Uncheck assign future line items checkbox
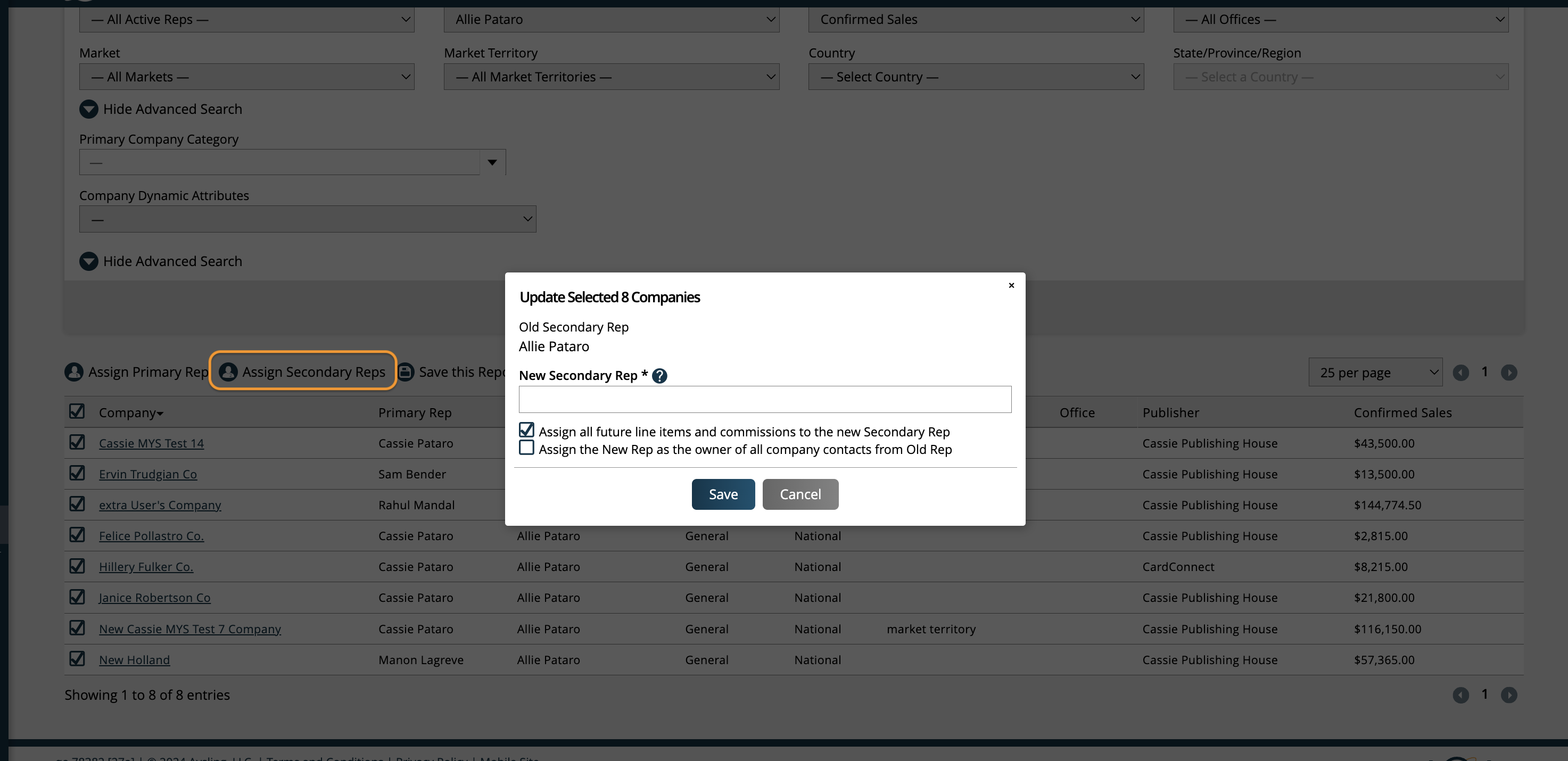This screenshot has height=761, width=1568. tap(526, 430)
